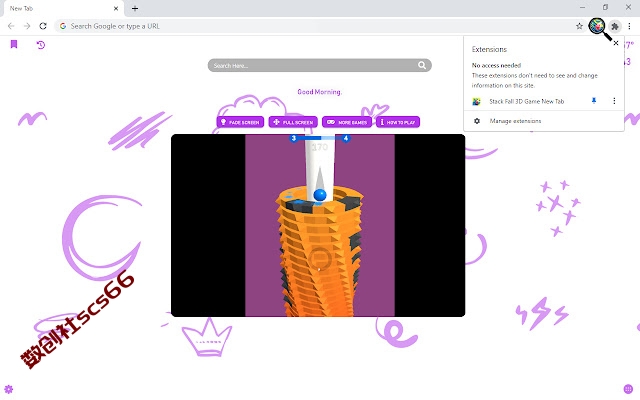Click the level 3 progress marker in game
The height and width of the screenshot is (400, 640).
293,138
